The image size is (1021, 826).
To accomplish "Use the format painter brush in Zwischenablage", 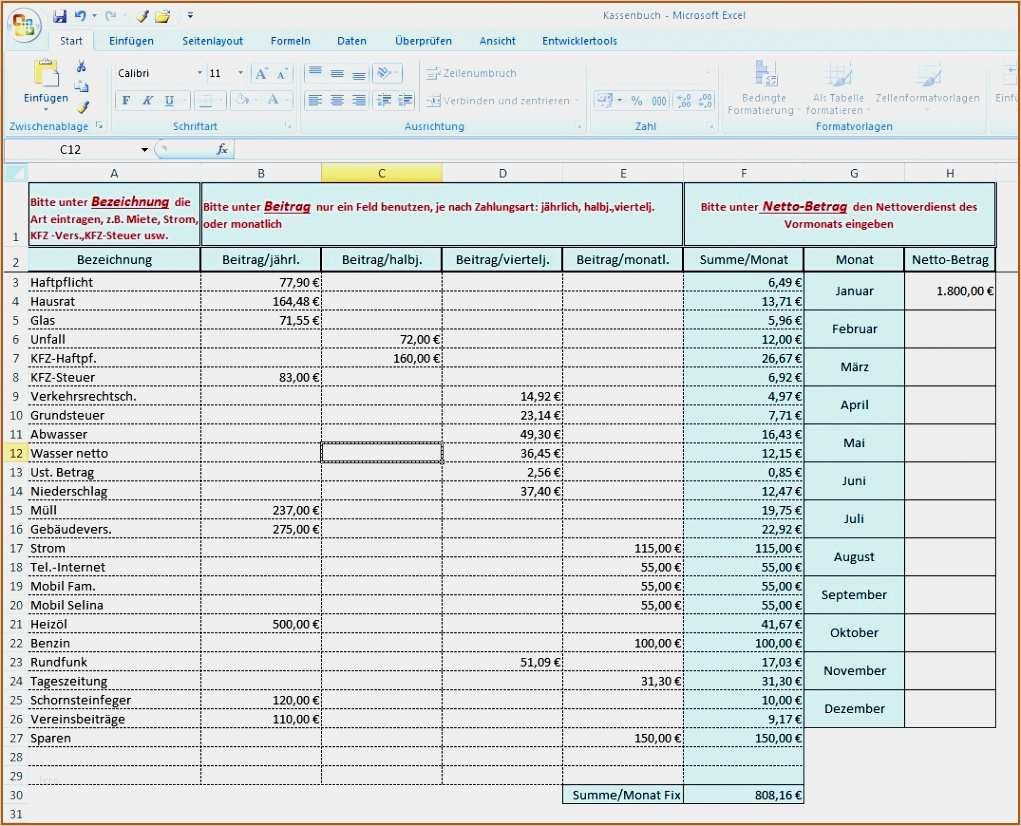I will [x=83, y=107].
